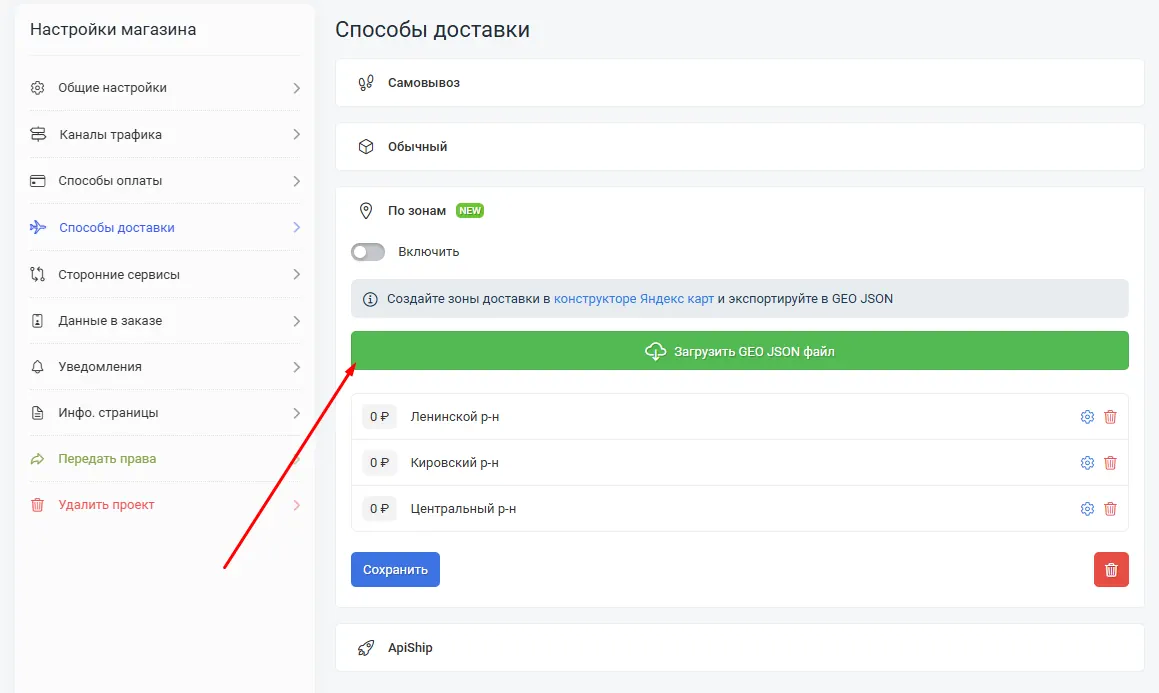Open gear settings for Кировский р-н
Viewport: 1159px width, 693px height.
pos(1087,463)
